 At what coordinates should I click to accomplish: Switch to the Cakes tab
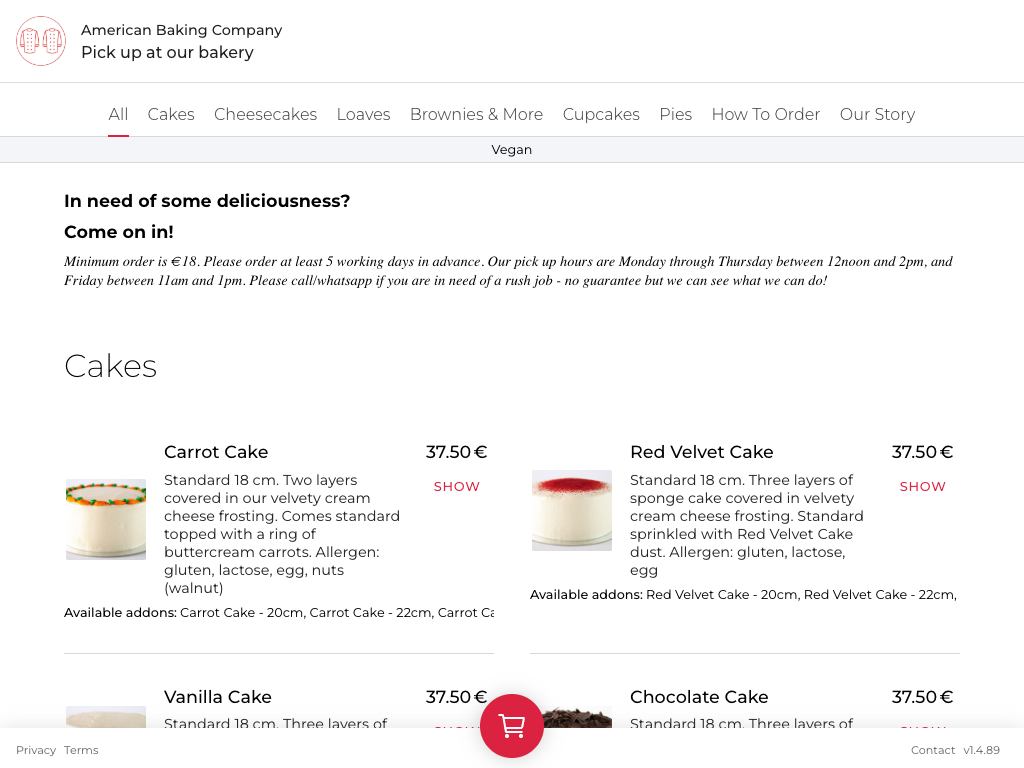tap(171, 114)
